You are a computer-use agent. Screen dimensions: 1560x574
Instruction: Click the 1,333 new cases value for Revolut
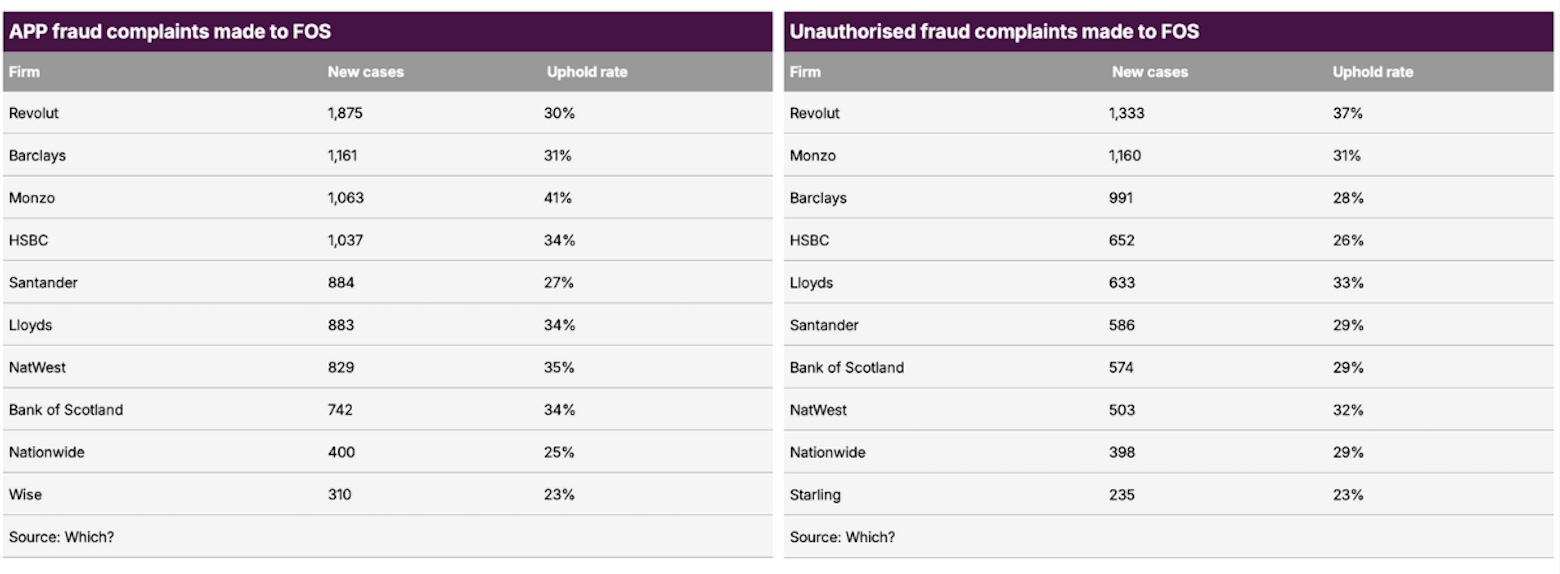click(1126, 114)
